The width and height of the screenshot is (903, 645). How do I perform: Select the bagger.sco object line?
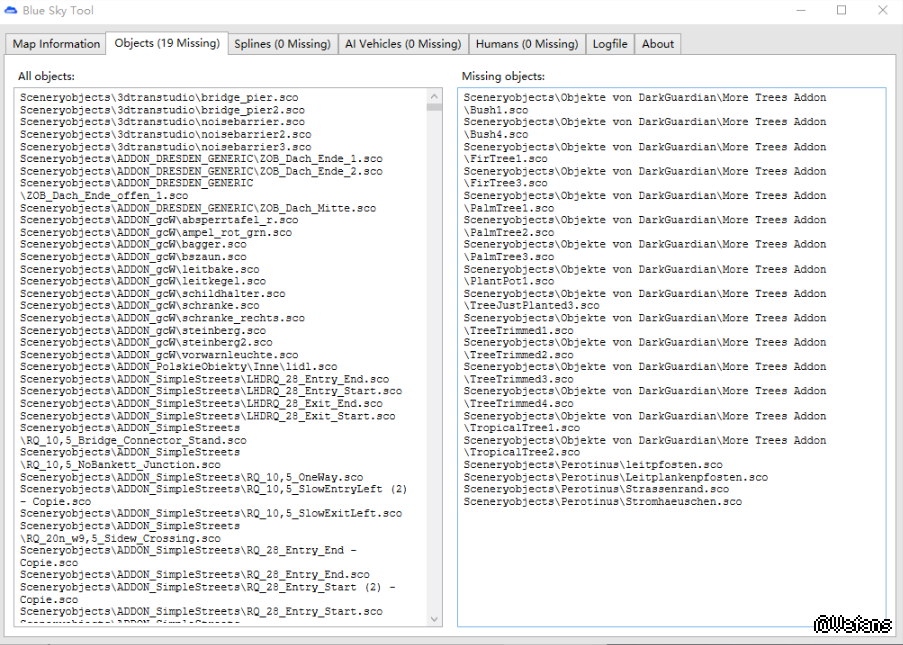133,245
